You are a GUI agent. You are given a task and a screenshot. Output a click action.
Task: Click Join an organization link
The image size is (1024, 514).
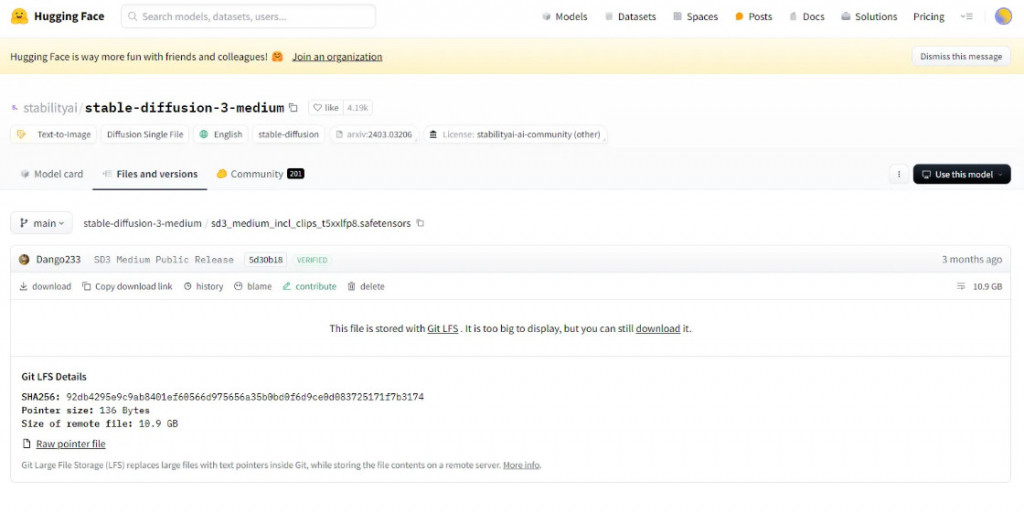pos(337,57)
